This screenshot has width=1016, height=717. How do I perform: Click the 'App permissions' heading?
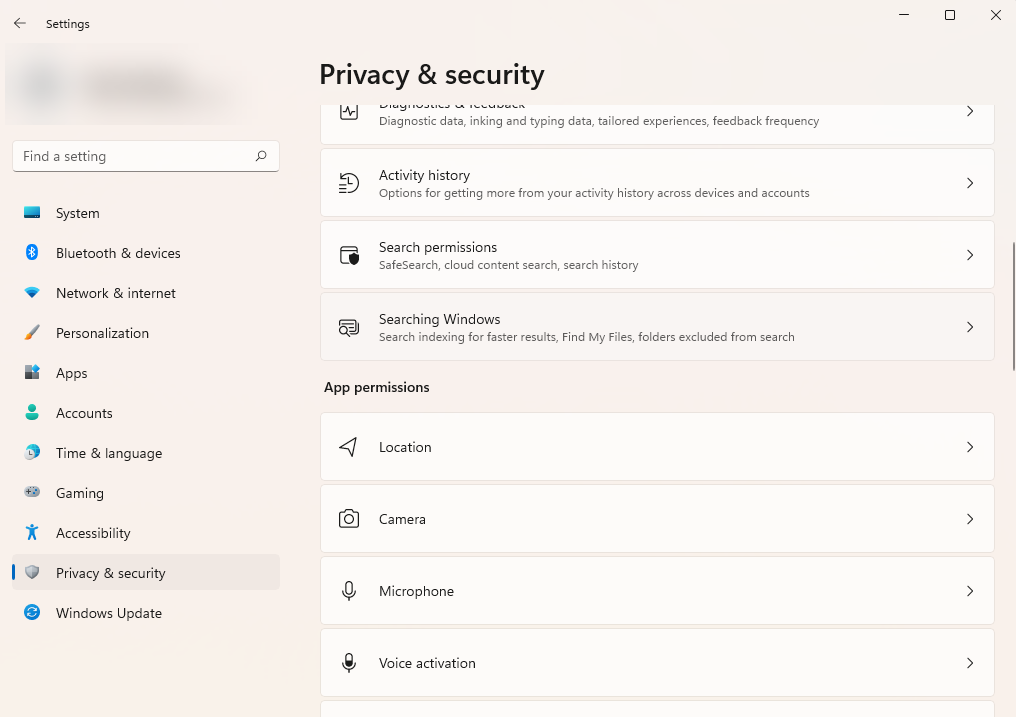coord(376,387)
